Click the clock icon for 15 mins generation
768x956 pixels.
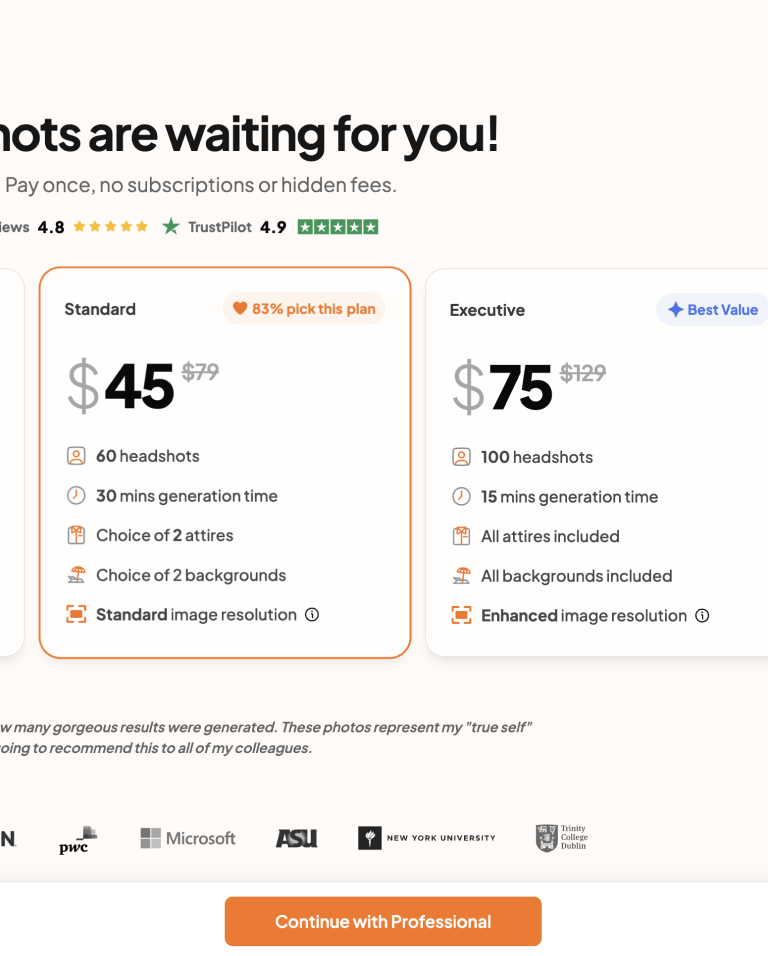461,497
